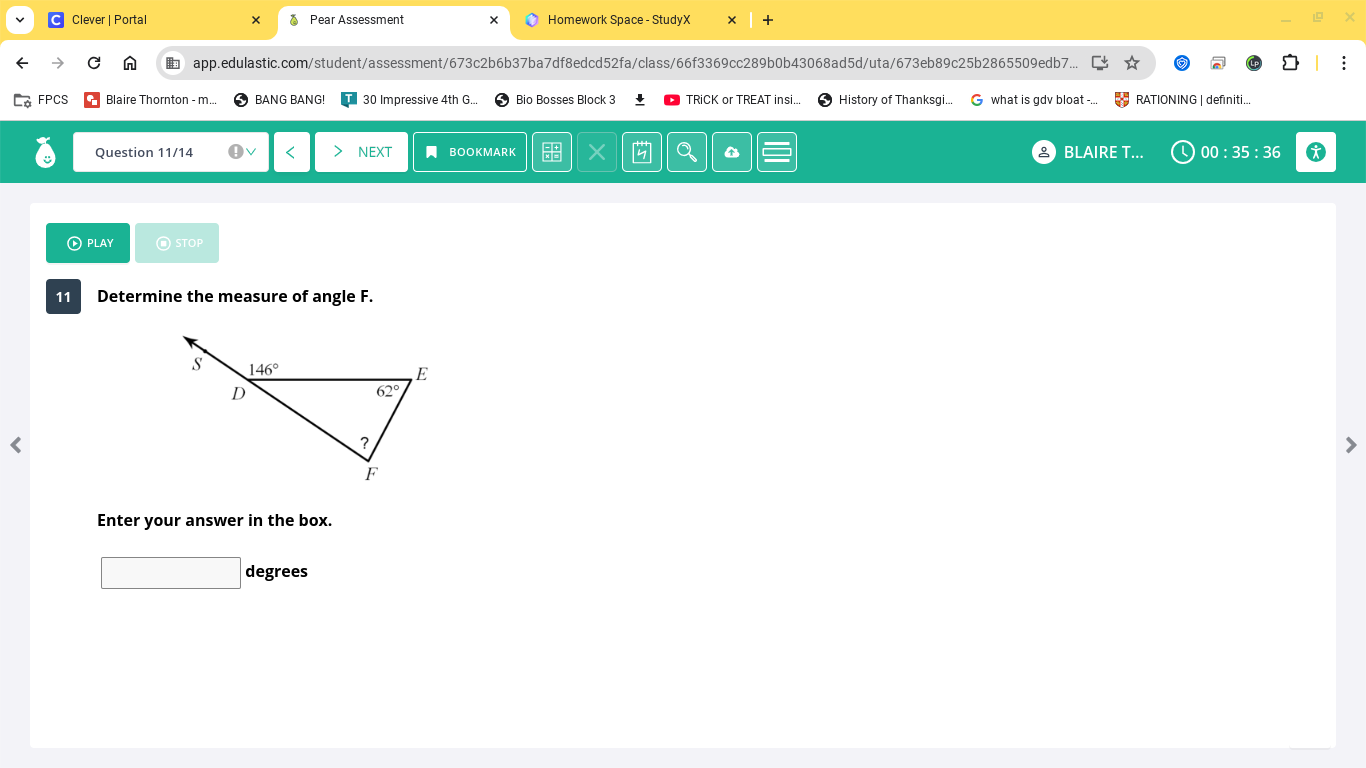Click the 00 : 35 : 36 timer

[1241, 152]
